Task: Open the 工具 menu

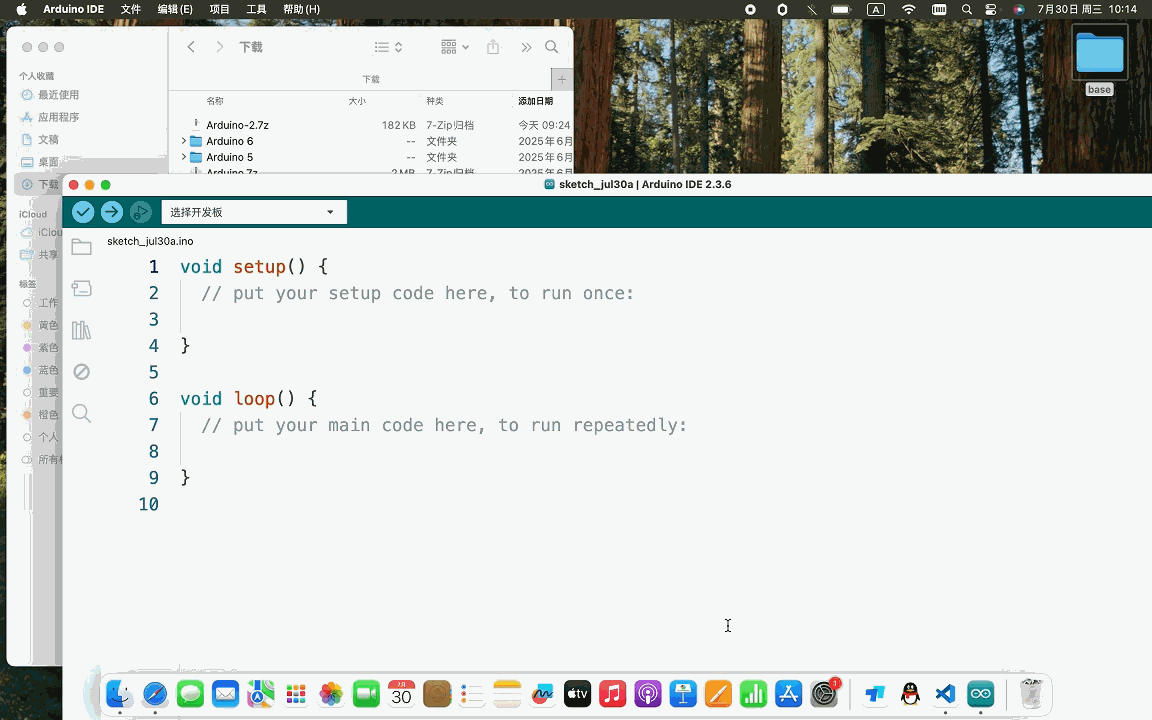Action: pyautogui.click(x=256, y=10)
